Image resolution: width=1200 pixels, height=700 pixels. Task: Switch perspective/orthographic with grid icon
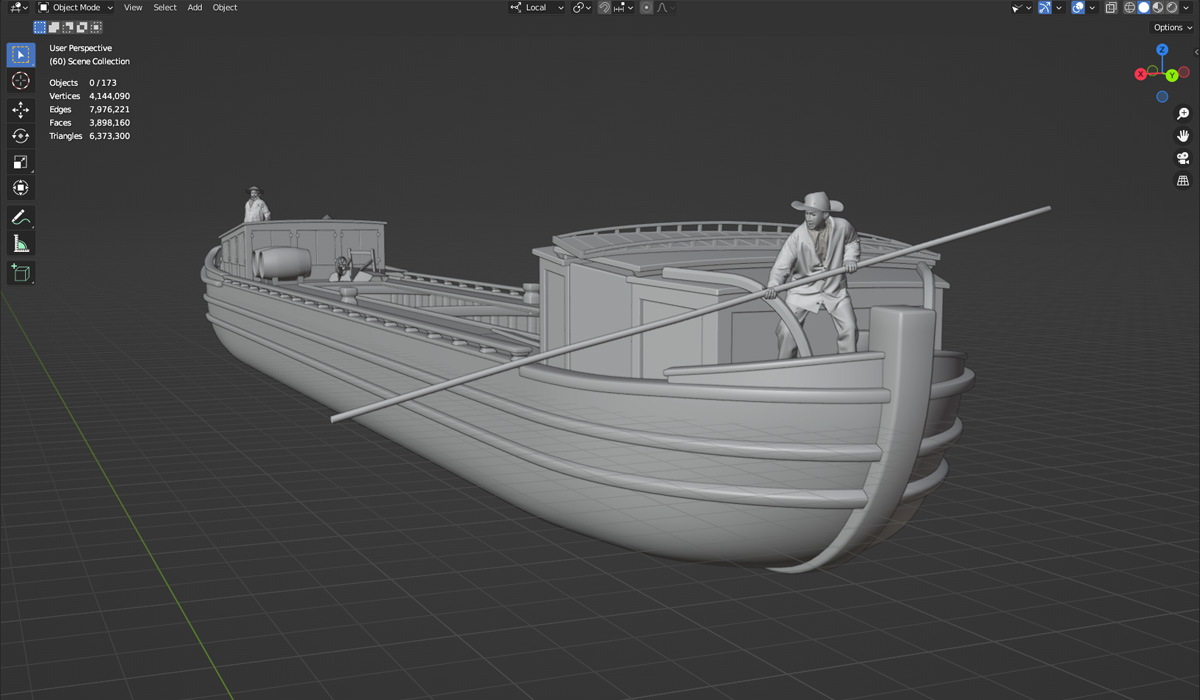click(1183, 181)
